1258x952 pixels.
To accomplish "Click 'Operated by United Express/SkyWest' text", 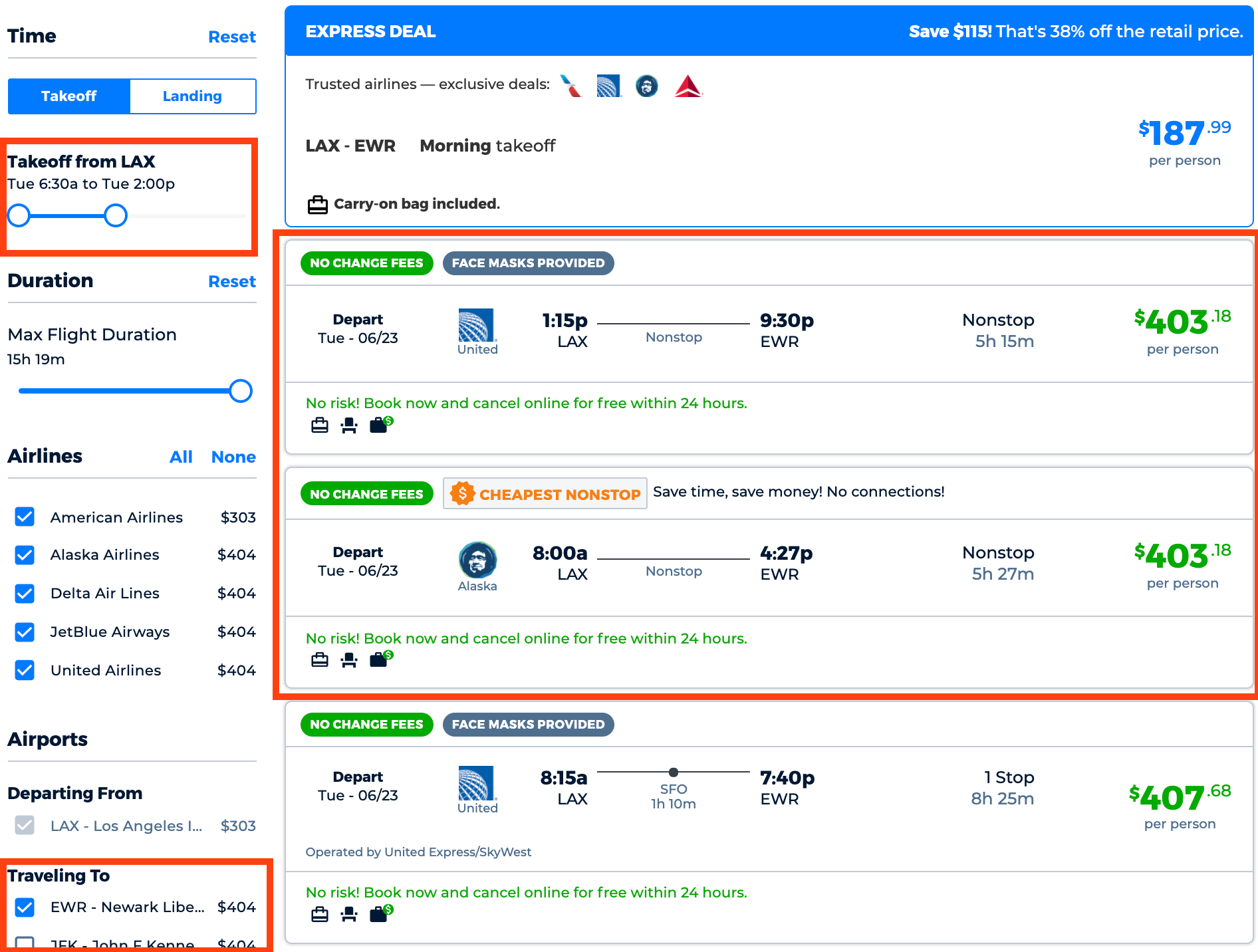I will (x=418, y=852).
